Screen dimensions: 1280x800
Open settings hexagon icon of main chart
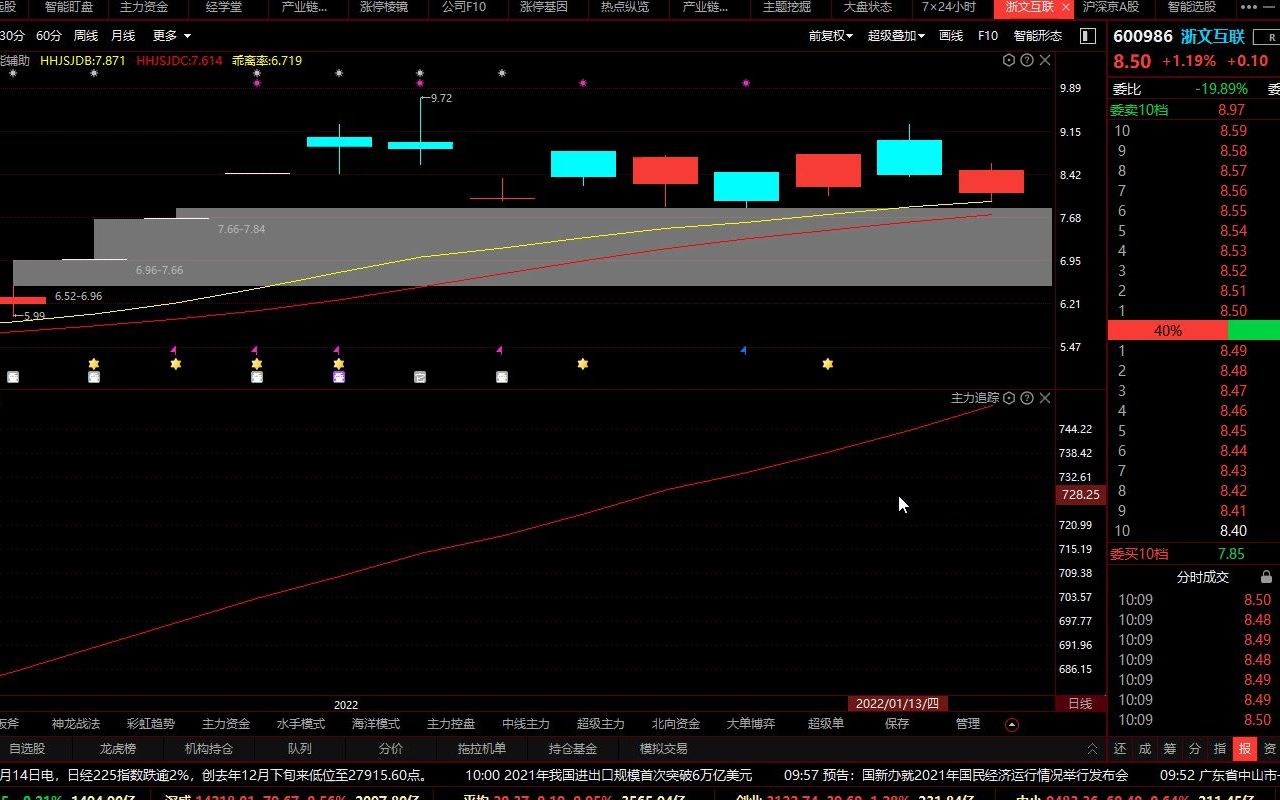tap(1009, 60)
